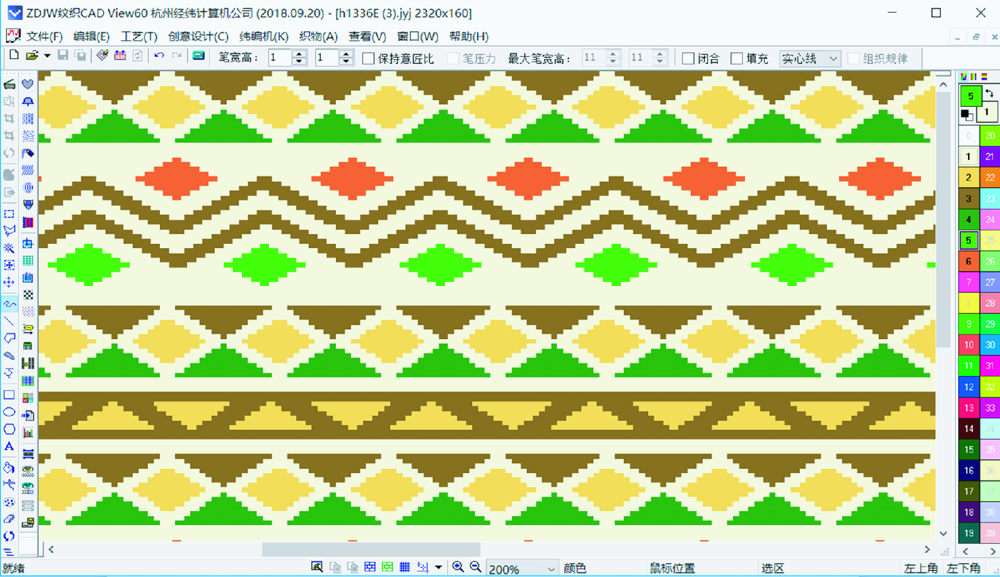1000x577 pixels.
Task: Check the 填充 checkbox
Action: (737, 59)
